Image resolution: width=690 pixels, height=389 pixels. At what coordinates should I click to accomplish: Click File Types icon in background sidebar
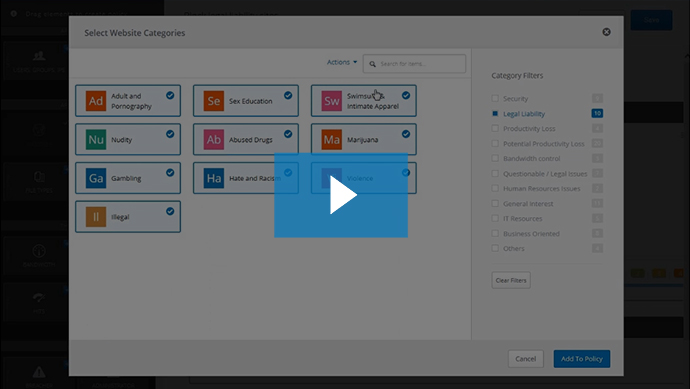point(39,176)
